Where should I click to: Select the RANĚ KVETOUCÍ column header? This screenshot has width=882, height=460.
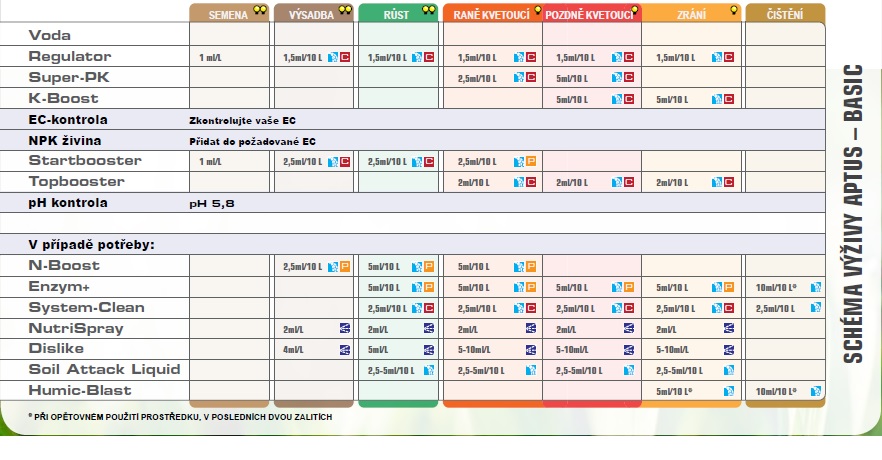pyautogui.click(x=493, y=13)
